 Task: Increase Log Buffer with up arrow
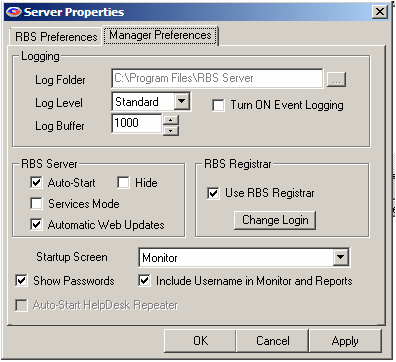pyautogui.click(x=171, y=120)
